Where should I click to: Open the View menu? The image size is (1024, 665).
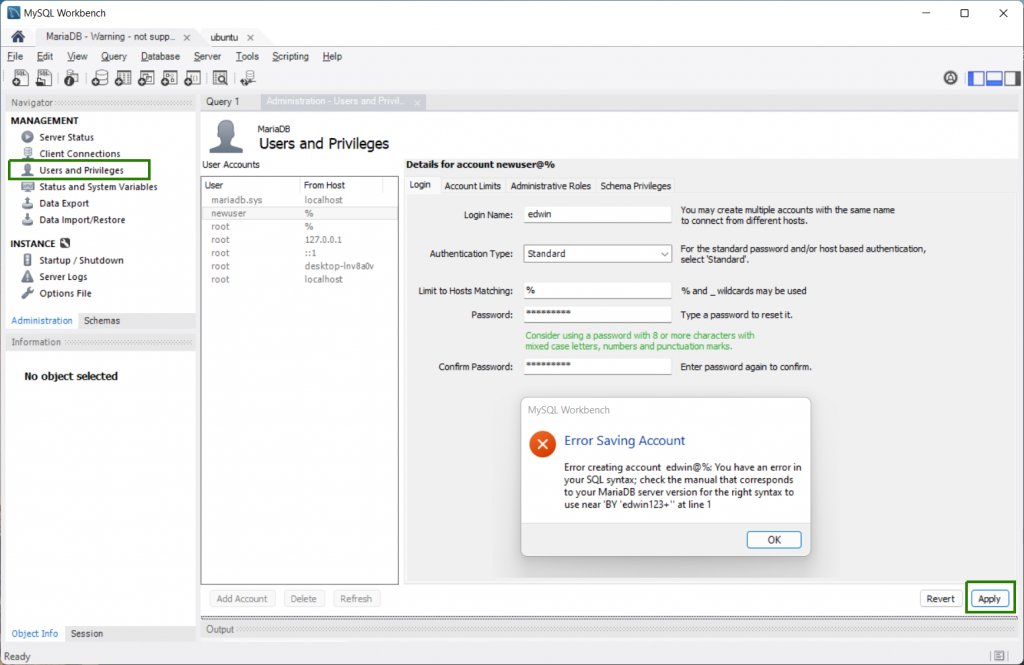[x=77, y=56]
